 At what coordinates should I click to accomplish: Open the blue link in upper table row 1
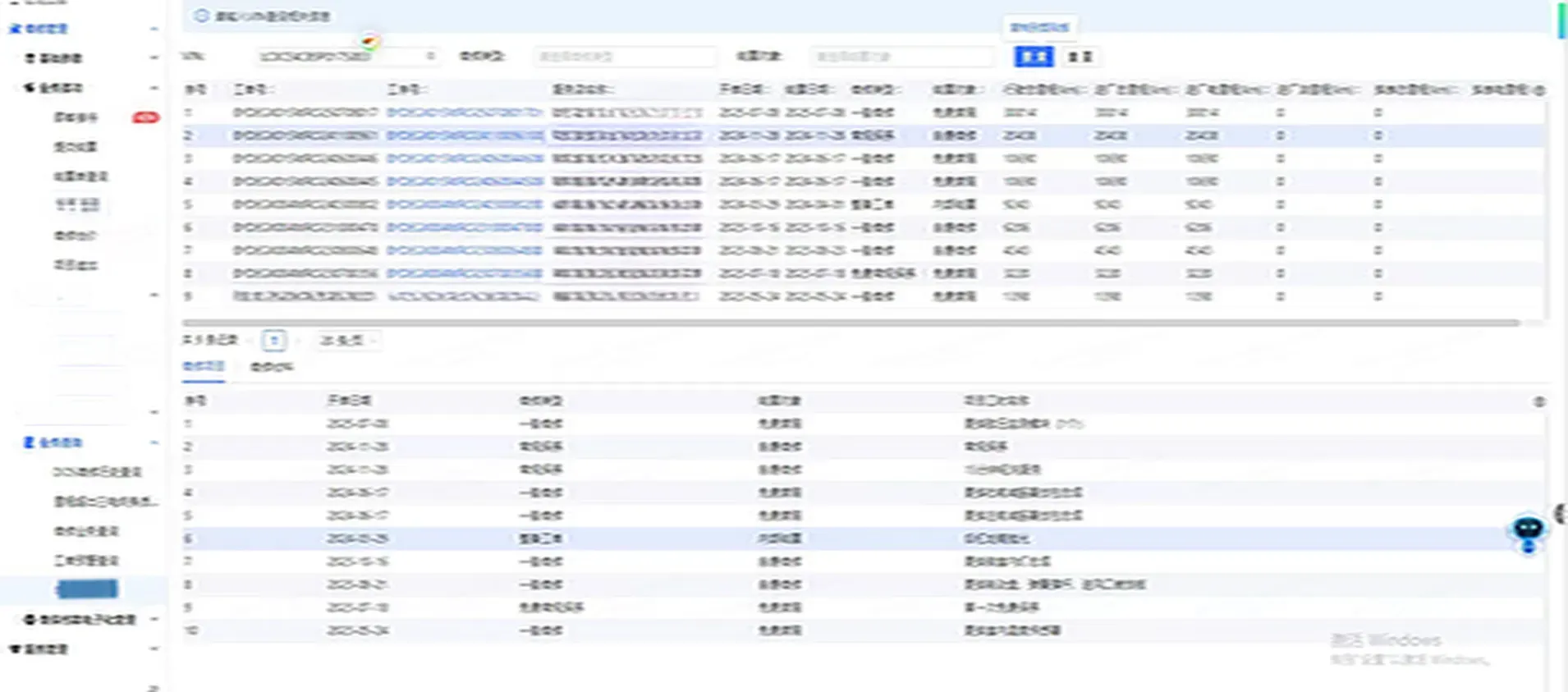pyautogui.click(x=465, y=112)
